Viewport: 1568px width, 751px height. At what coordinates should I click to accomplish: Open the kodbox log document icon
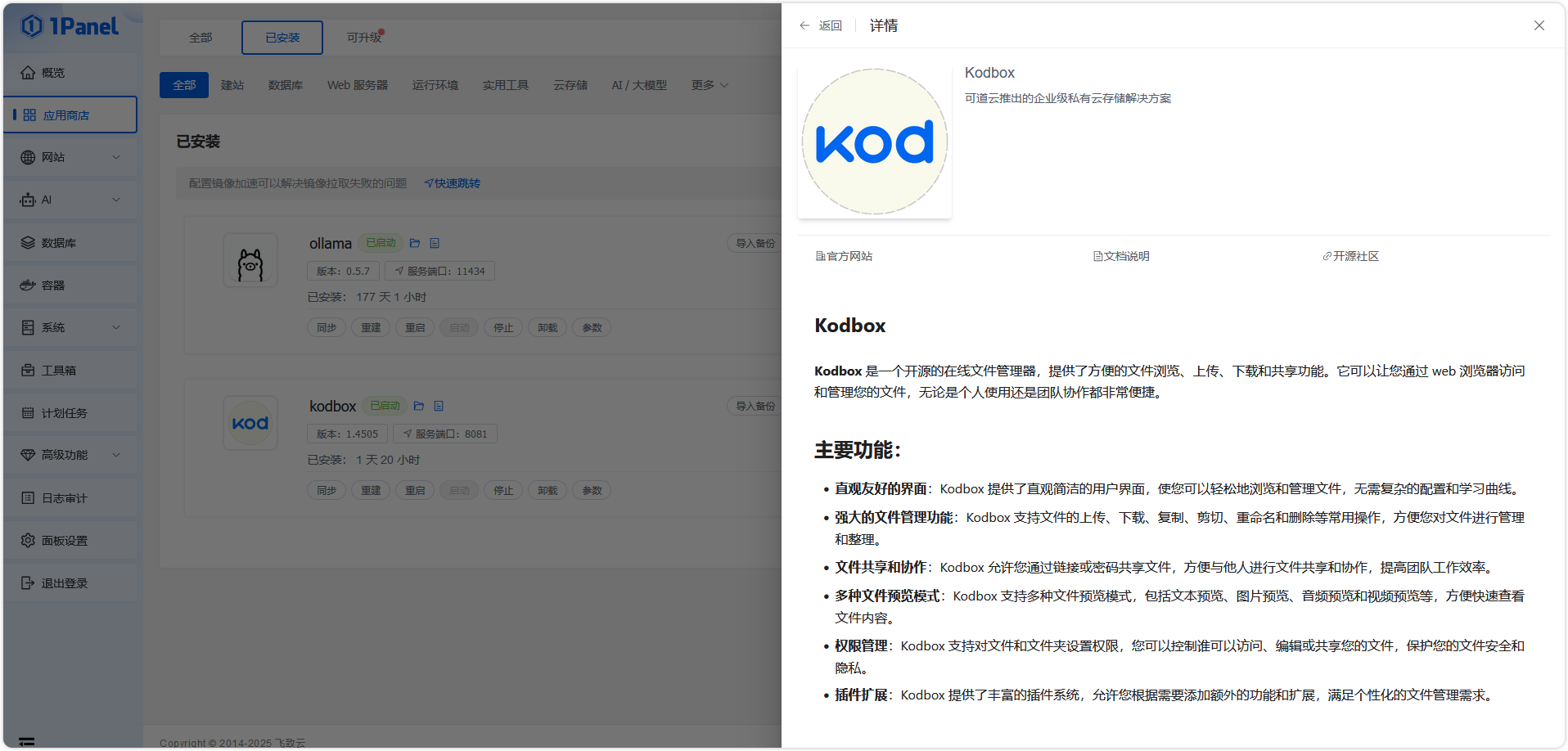pyautogui.click(x=439, y=406)
